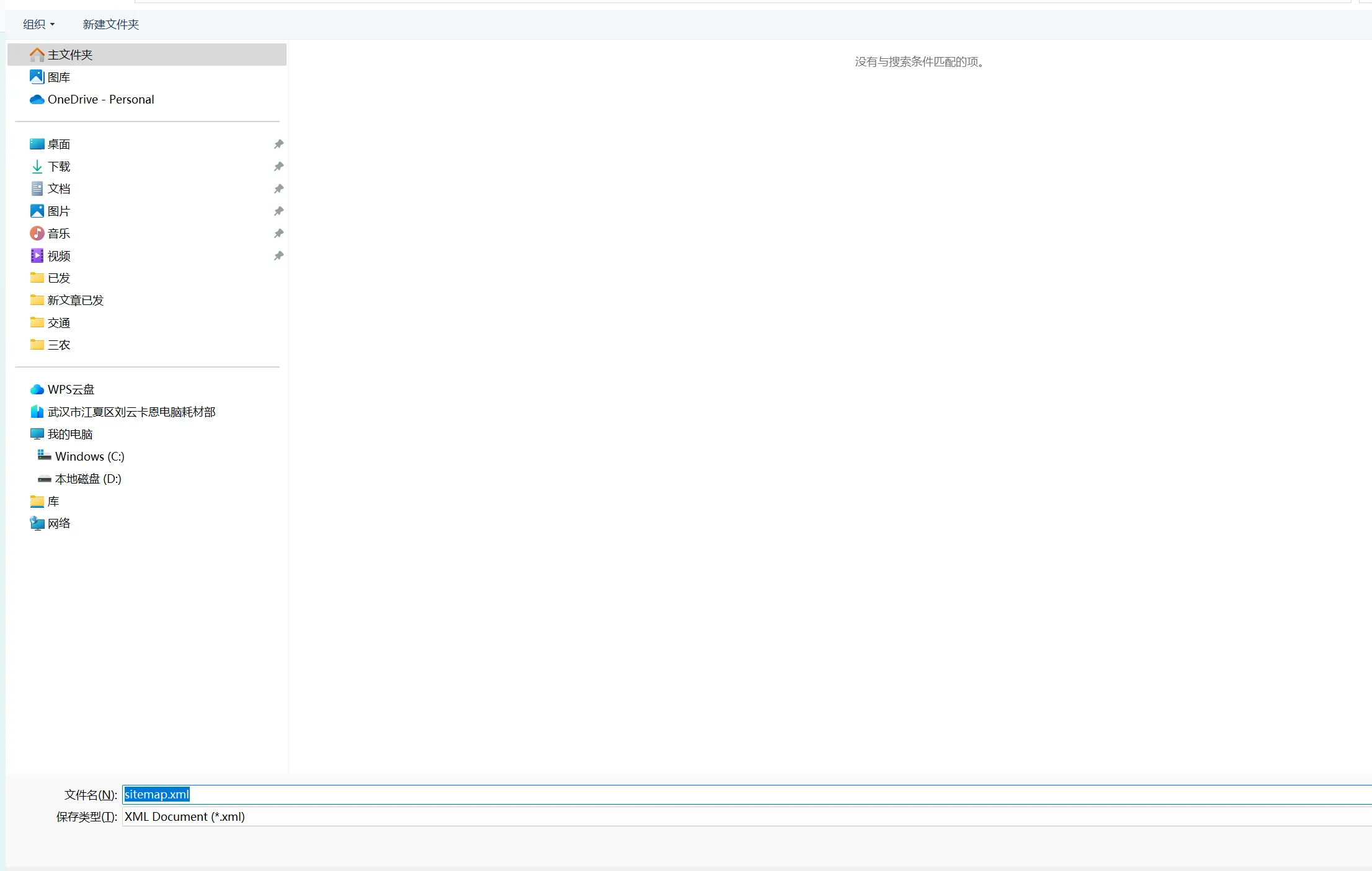1372x871 pixels.
Task: Select the 音乐 music icon
Action: [37, 233]
